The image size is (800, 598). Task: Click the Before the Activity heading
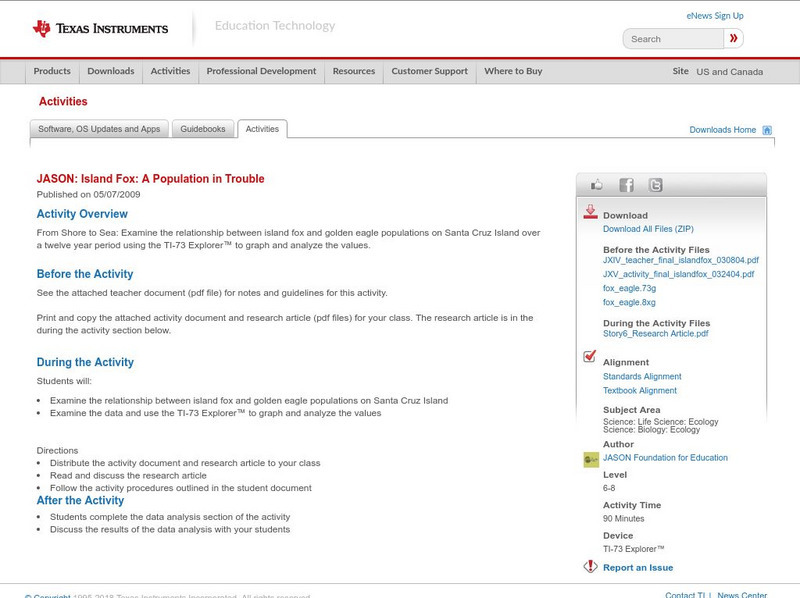(x=85, y=274)
